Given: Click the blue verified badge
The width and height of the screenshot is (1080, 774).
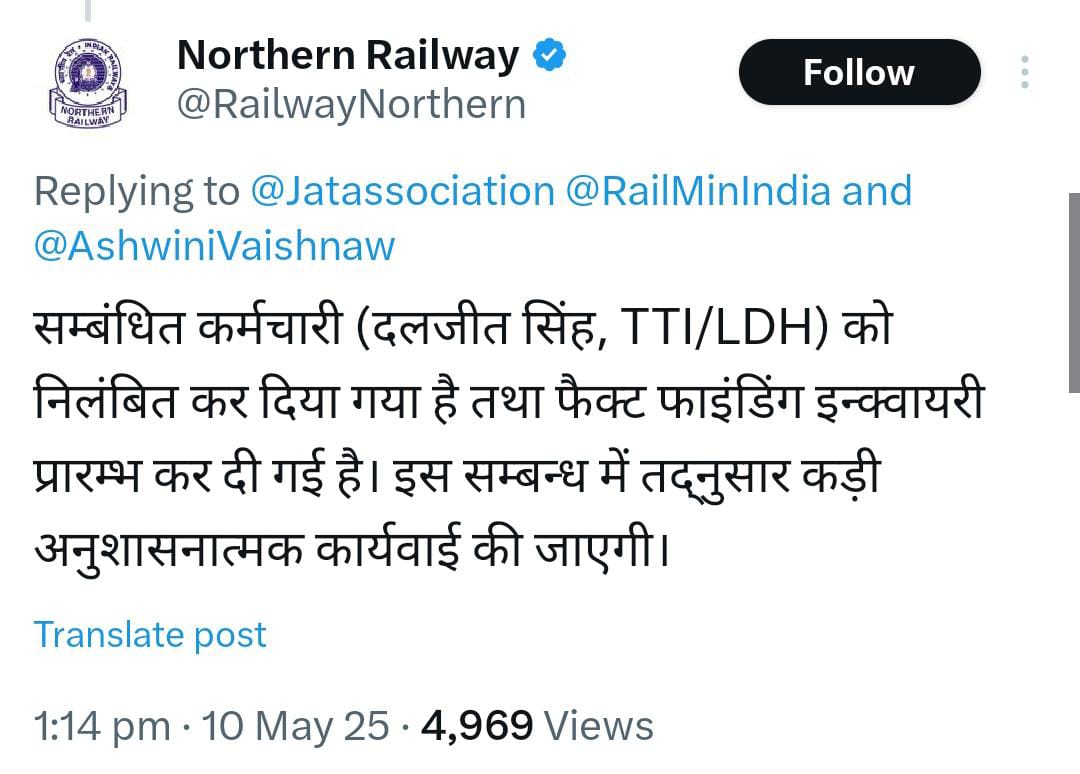Looking at the screenshot, I should (550, 55).
